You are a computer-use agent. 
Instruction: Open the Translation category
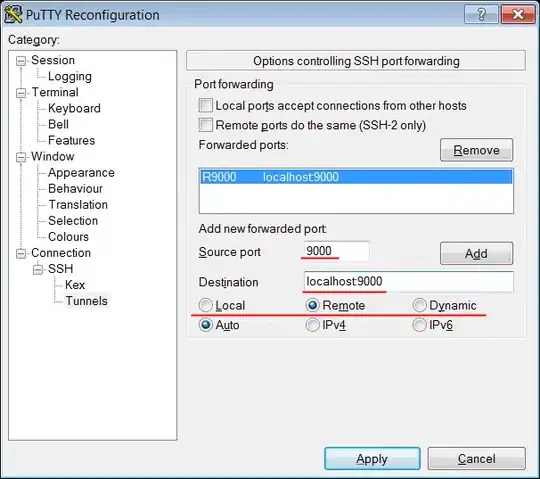(x=78, y=205)
